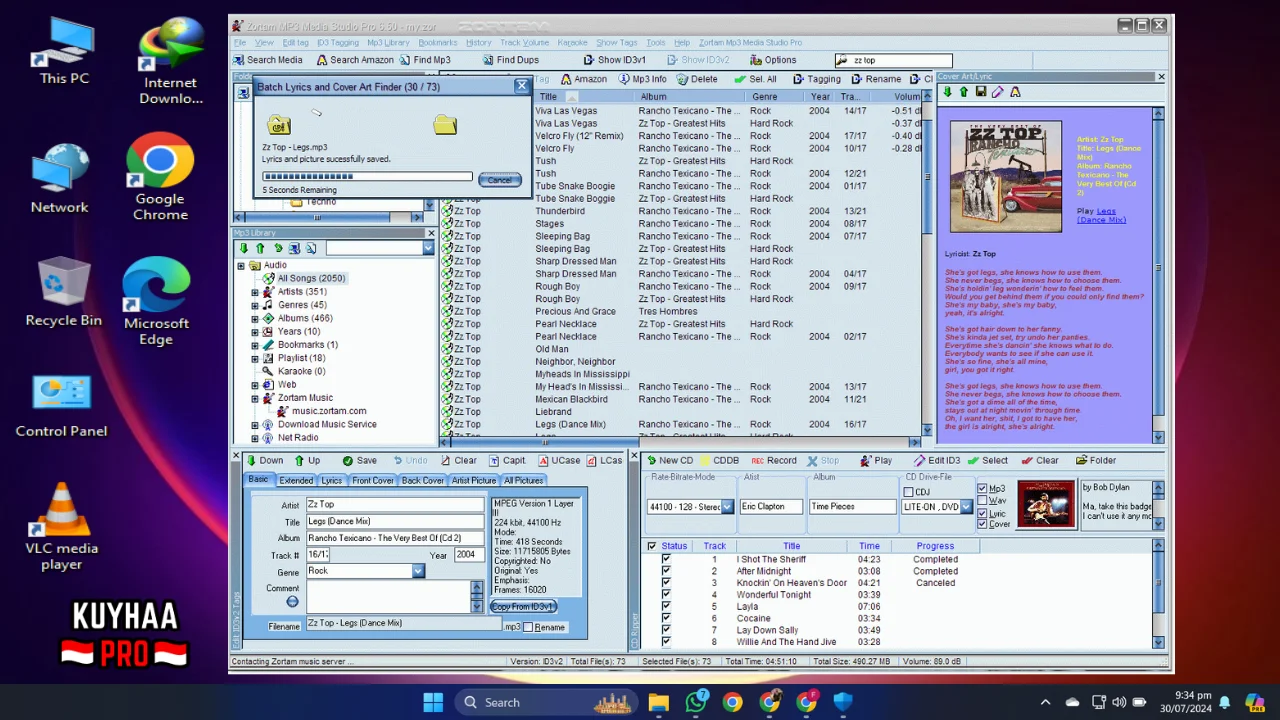Switch to the Lyrics tab

point(331,481)
